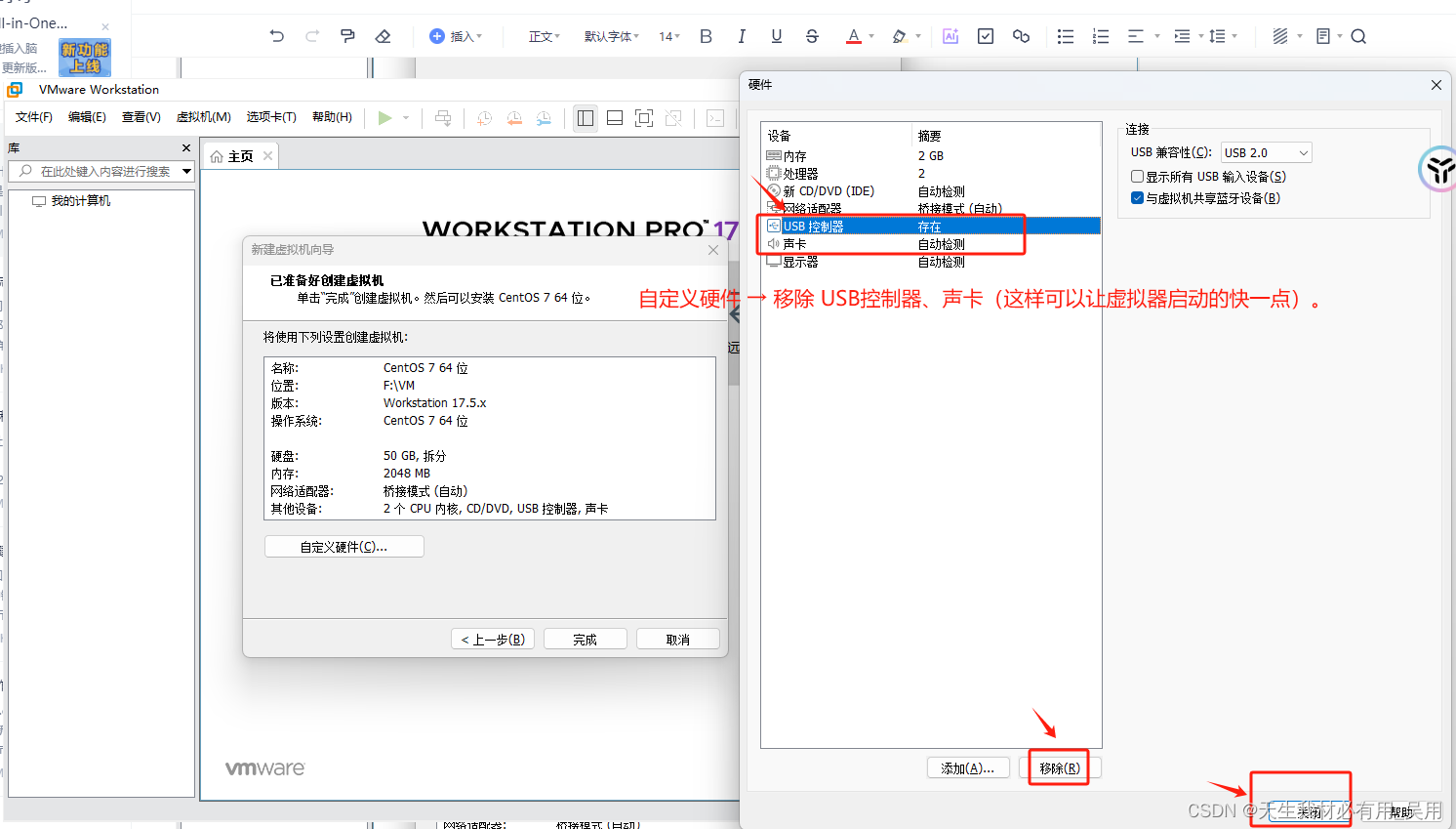Open the 默认字体 font dropdown
This screenshot has height=829, width=1456.
click(612, 36)
